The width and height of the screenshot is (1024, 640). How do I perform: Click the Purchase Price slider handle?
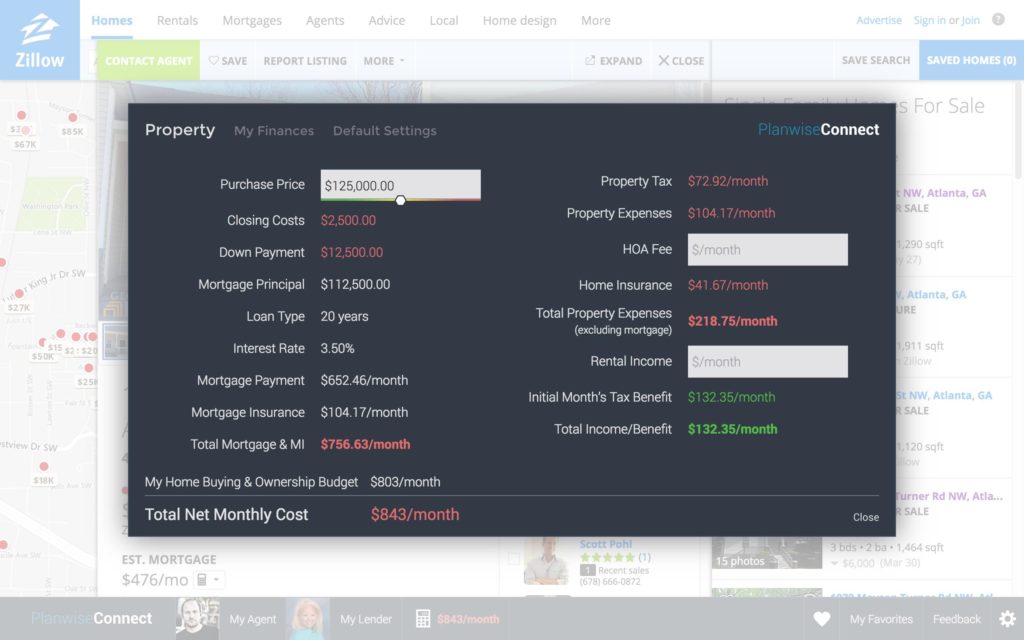click(400, 200)
